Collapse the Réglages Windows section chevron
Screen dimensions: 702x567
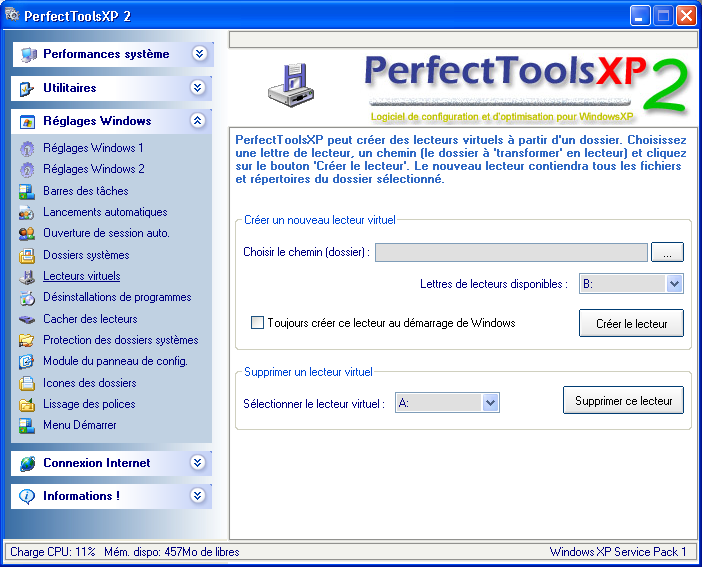tap(198, 120)
